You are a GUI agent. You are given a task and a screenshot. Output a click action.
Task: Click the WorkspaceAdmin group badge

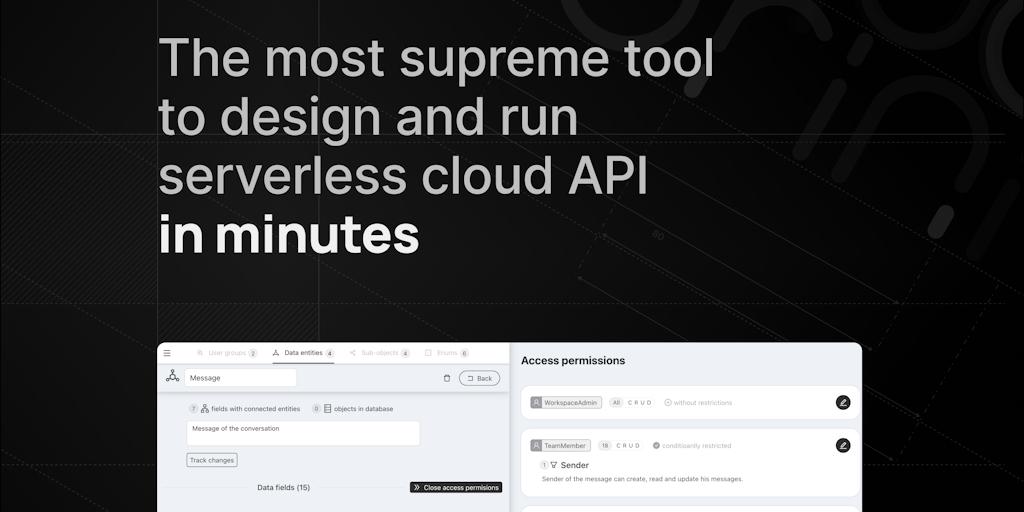pyautogui.click(x=566, y=402)
